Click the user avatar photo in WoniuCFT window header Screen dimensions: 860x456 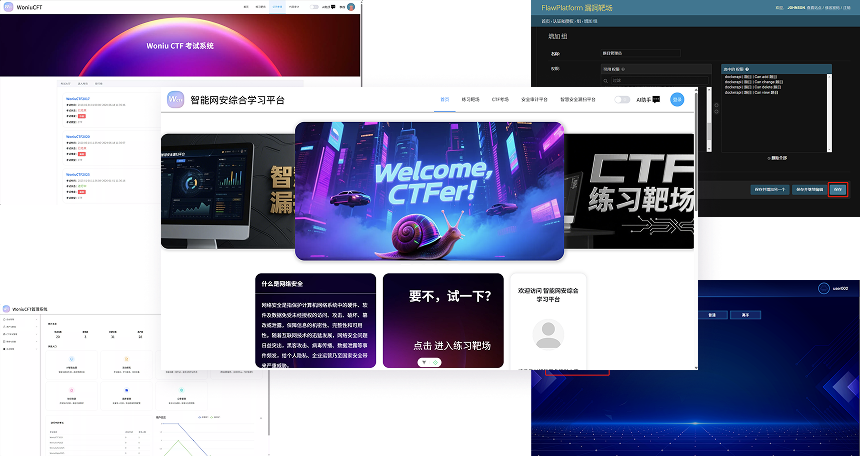351,7
